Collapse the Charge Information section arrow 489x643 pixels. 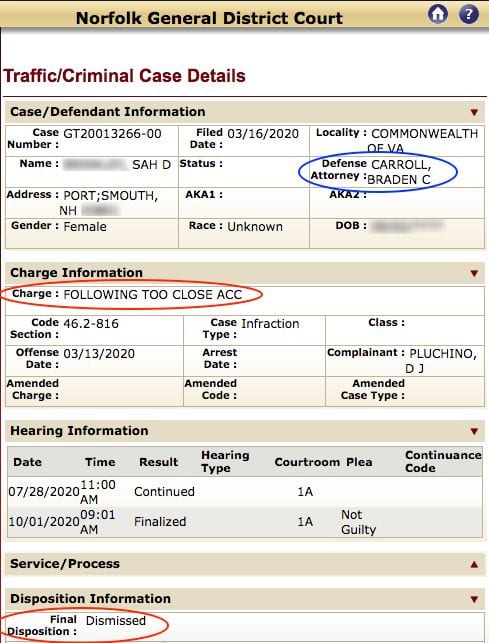coord(474,274)
